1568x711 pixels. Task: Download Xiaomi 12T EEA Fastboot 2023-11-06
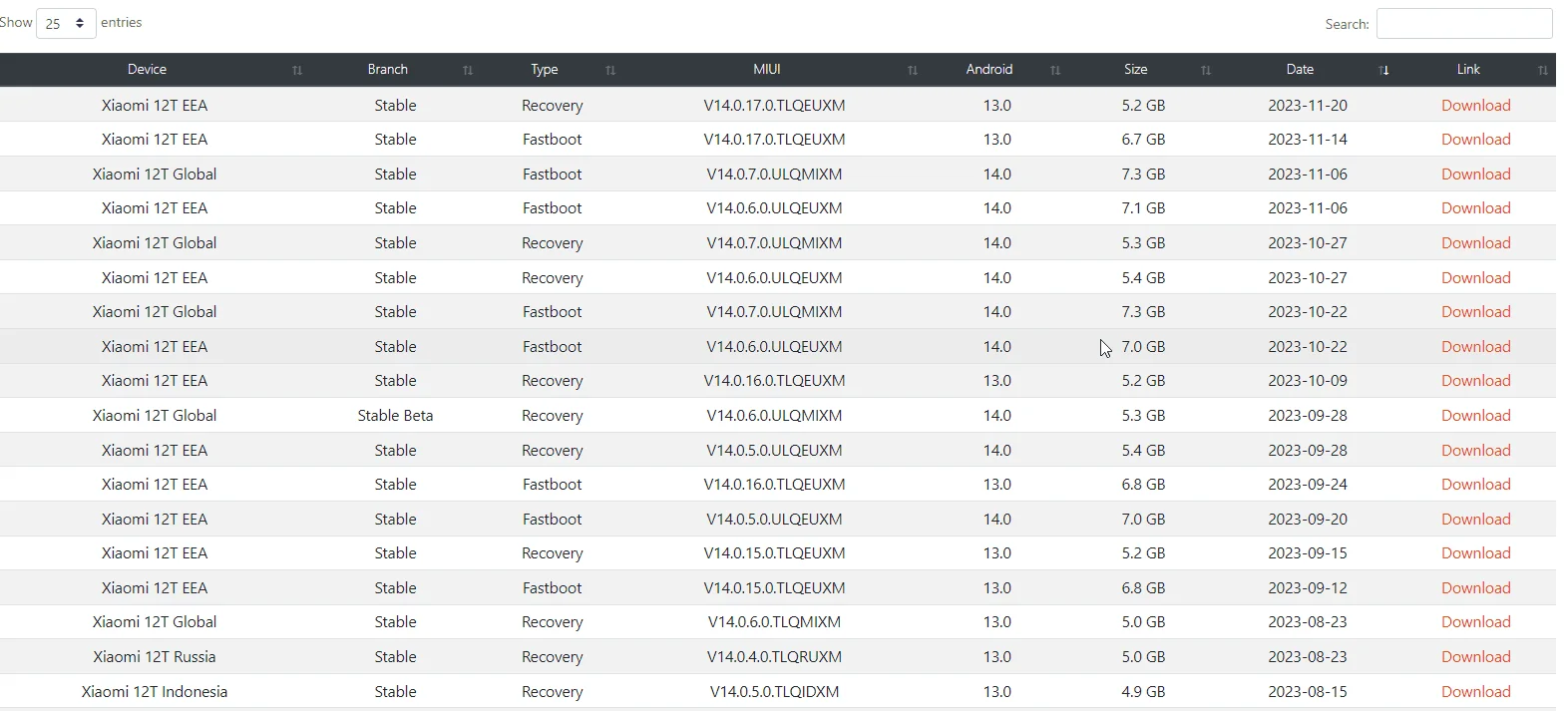(x=1476, y=207)
